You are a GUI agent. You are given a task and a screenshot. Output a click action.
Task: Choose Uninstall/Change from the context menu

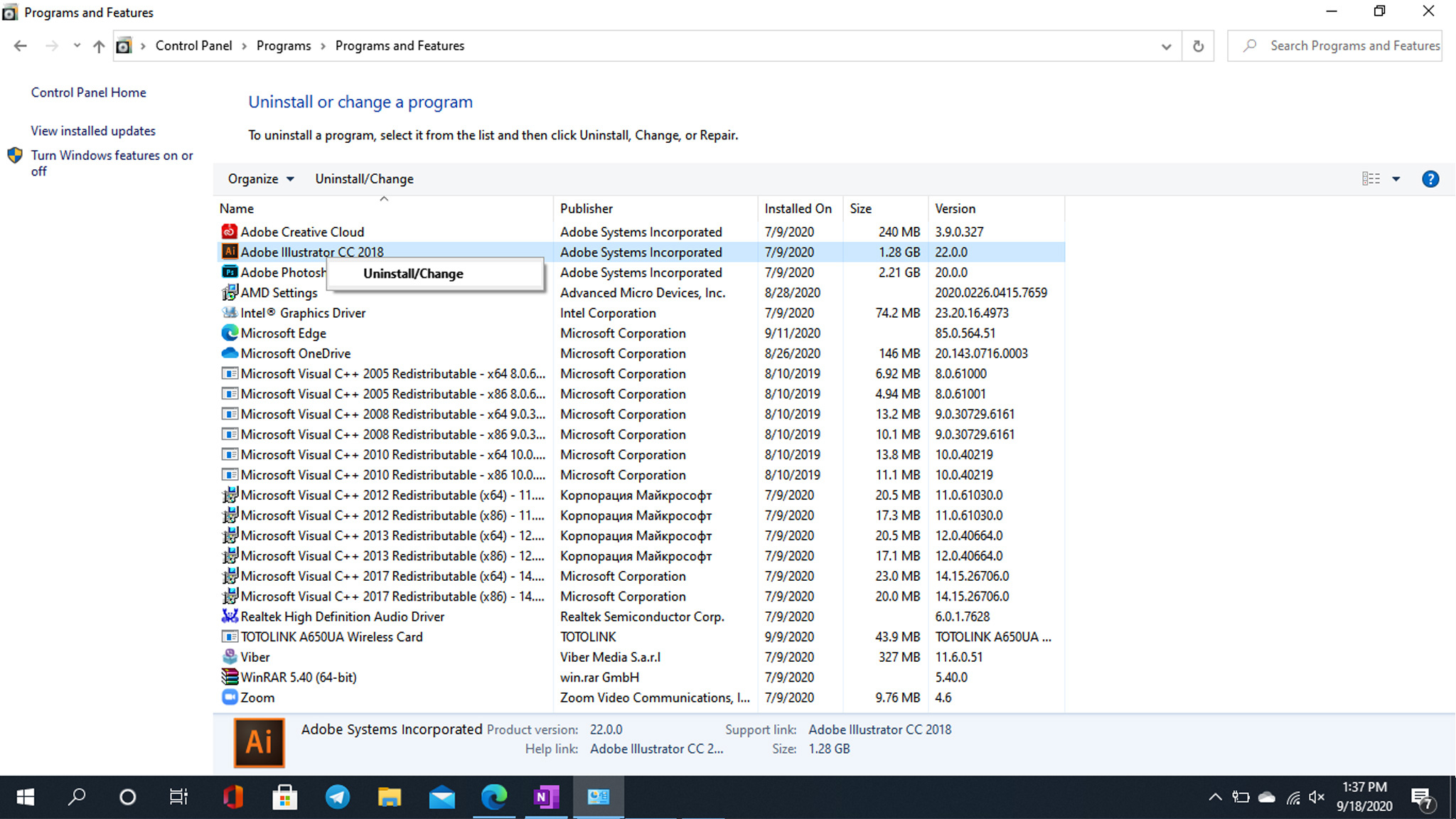coord(413,274)
